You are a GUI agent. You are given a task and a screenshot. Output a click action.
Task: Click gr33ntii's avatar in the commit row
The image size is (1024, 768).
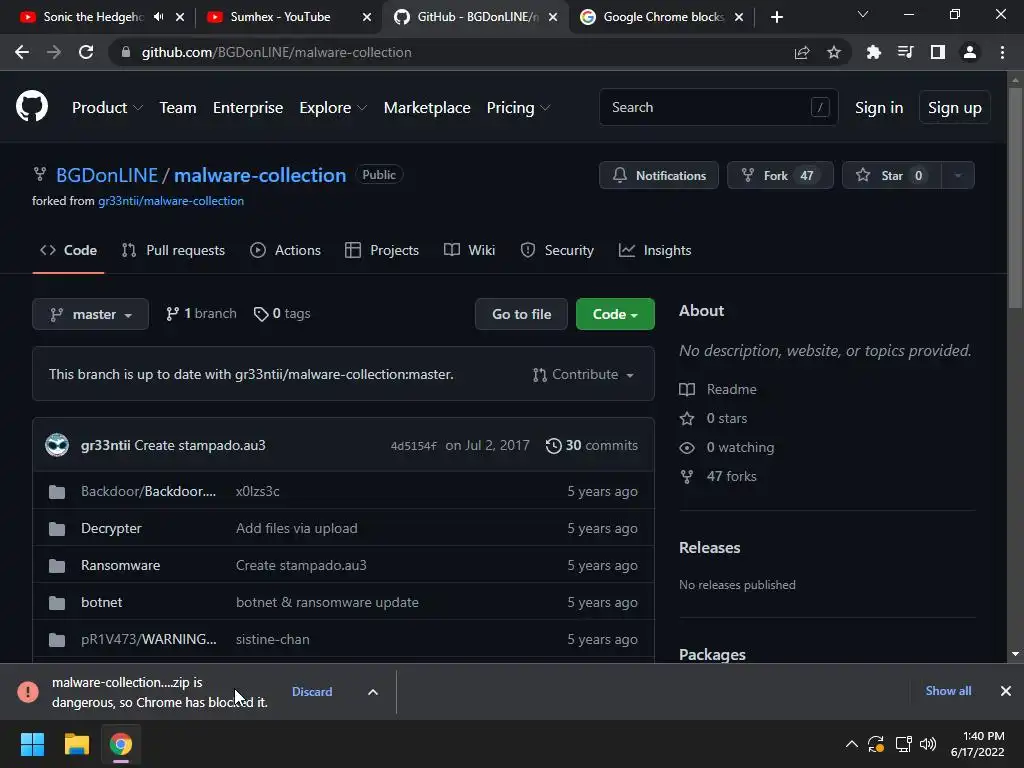pos(57,445)
